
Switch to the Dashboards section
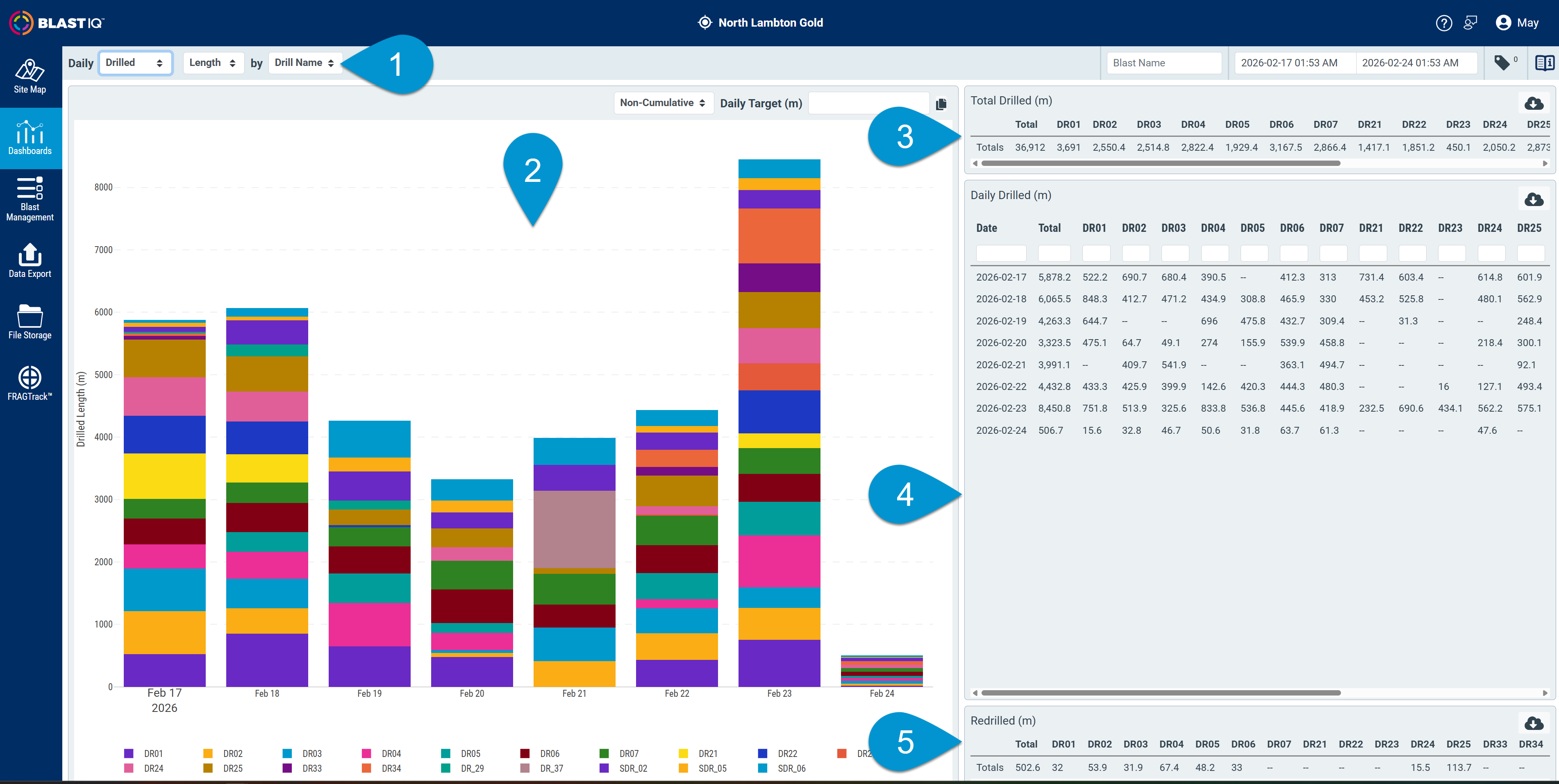(x=30, y=138)
